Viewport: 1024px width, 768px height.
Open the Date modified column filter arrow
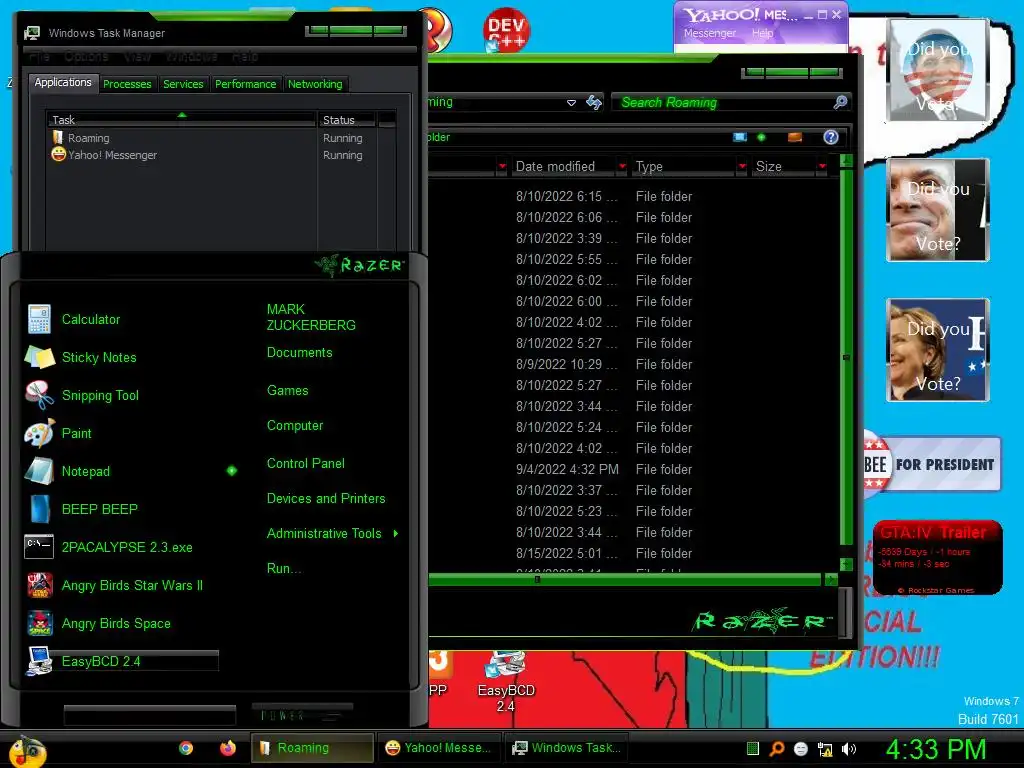point(622,167)
